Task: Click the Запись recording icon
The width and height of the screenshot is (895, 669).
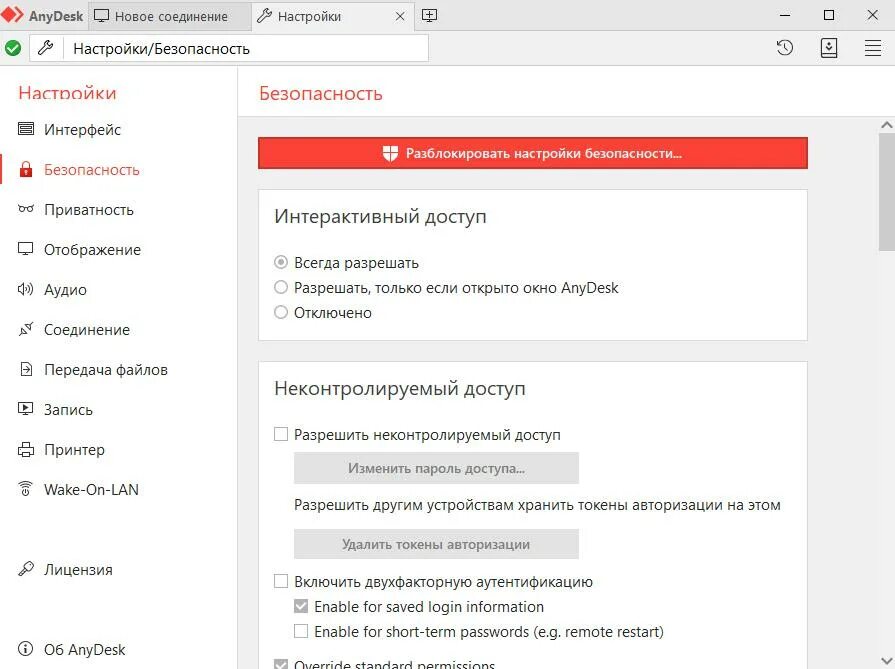Action: click(x=26, y=409)
